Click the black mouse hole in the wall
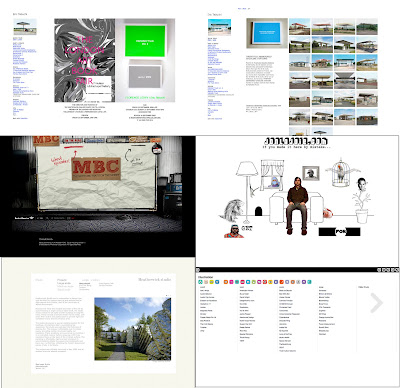 coord(258,211)
